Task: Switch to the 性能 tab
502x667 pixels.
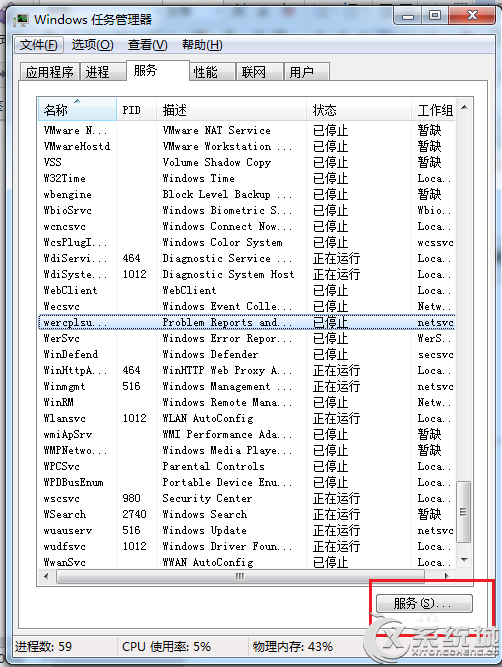Action: pyautogui.click(x=212, y=72)
